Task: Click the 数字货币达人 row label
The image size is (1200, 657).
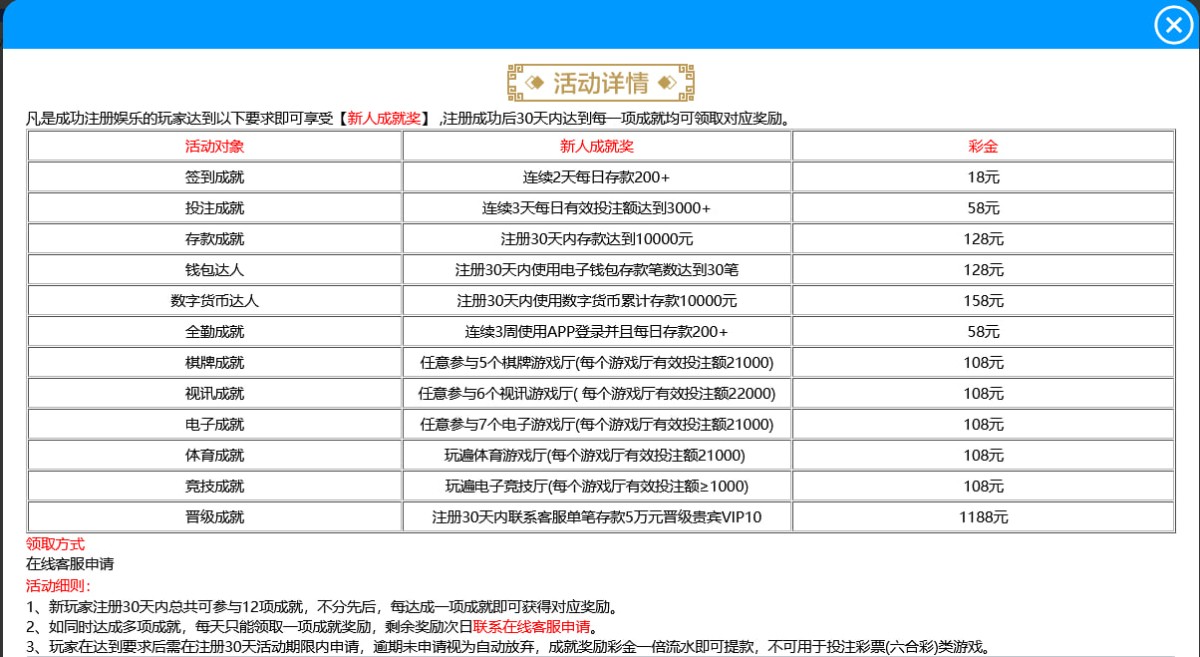Action: (215, 300)
